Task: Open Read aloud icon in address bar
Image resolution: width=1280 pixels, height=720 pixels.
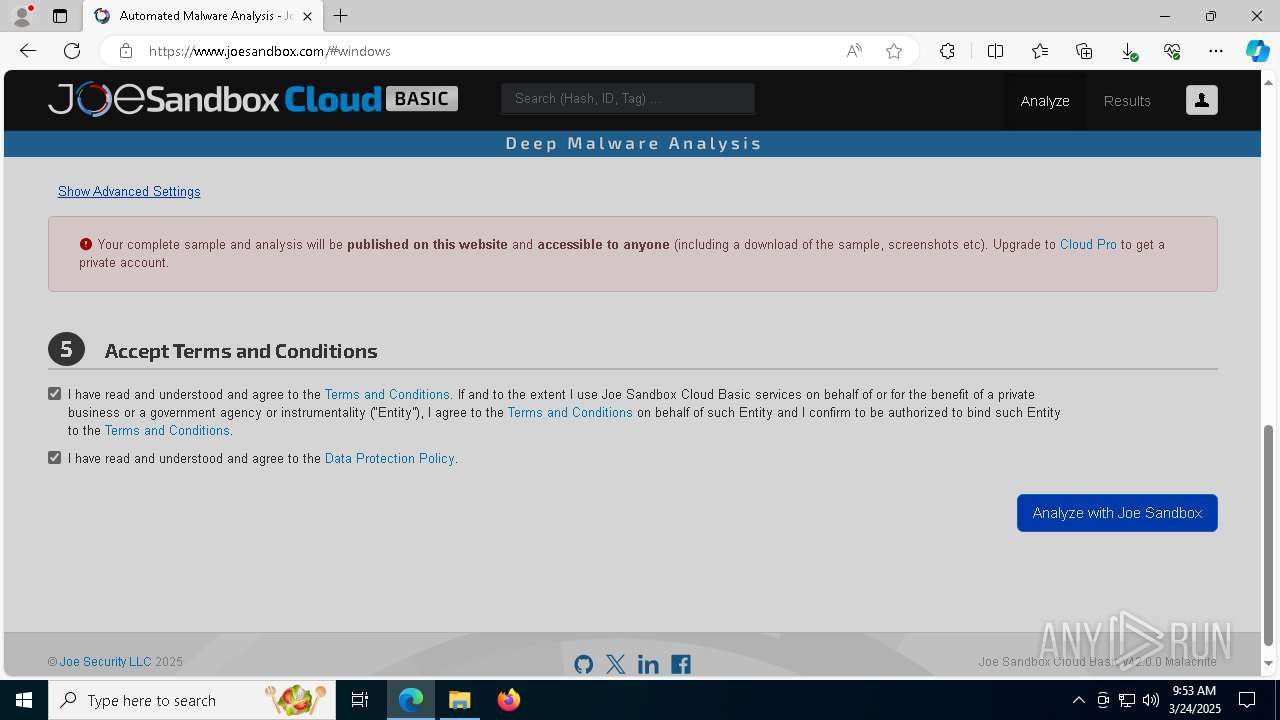Action: 854,51
